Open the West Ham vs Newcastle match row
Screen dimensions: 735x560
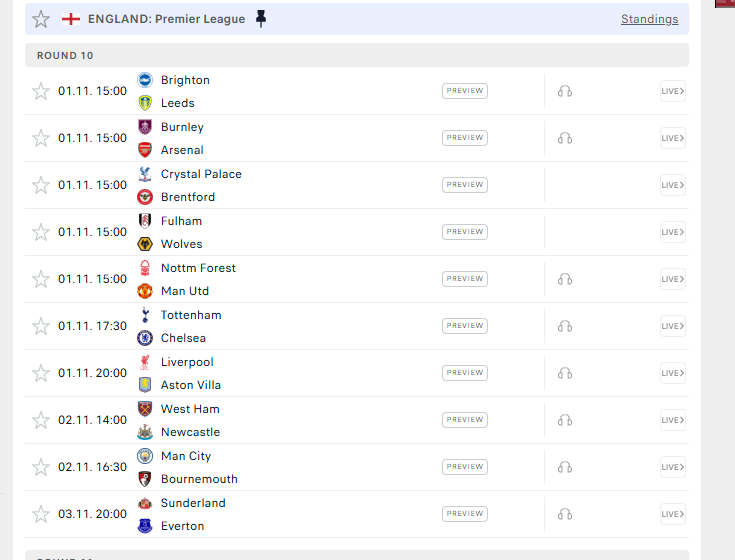(357, 420)
